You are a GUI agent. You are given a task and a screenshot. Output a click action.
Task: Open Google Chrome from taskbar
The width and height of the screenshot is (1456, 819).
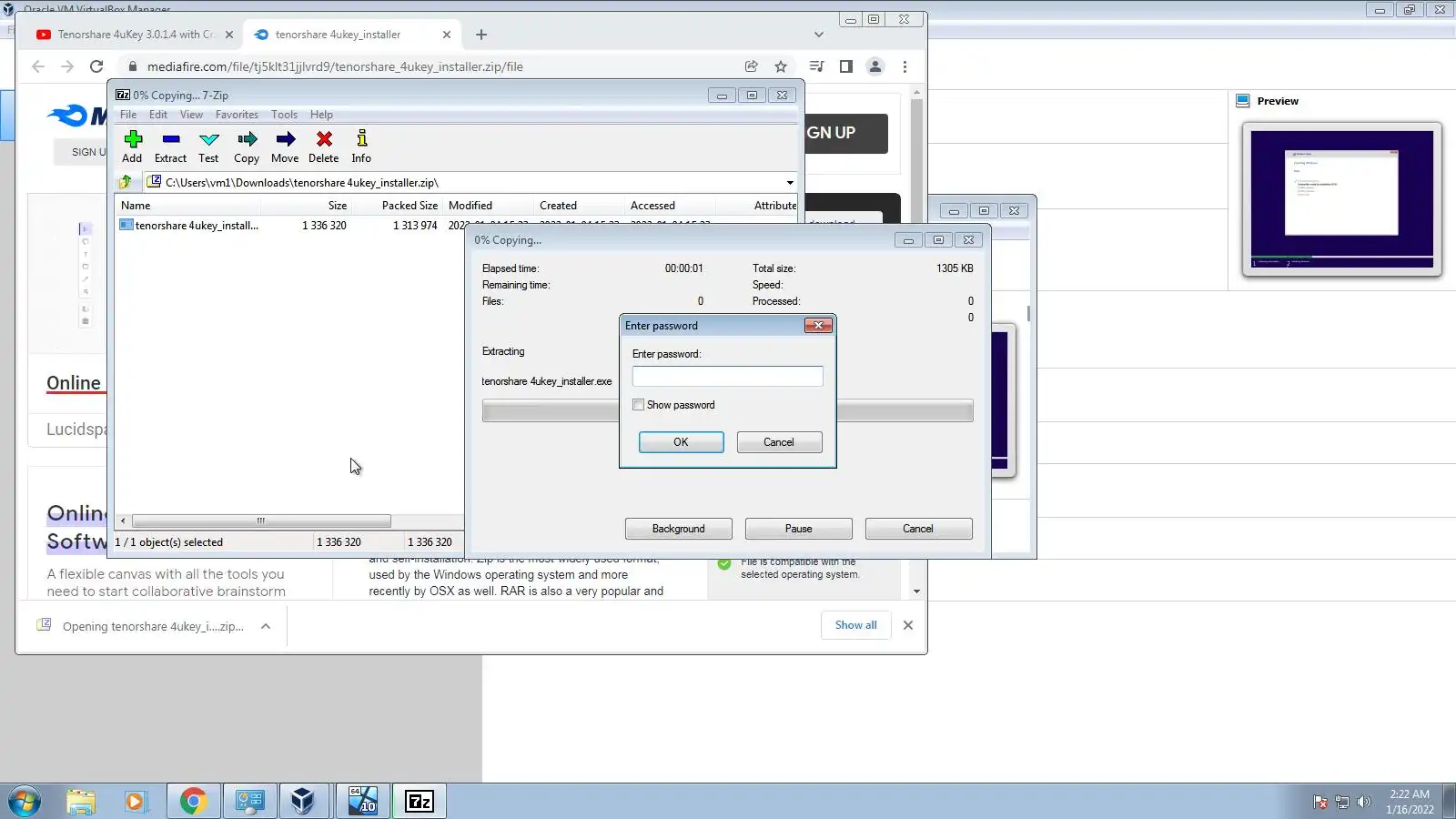click(193, 802)
